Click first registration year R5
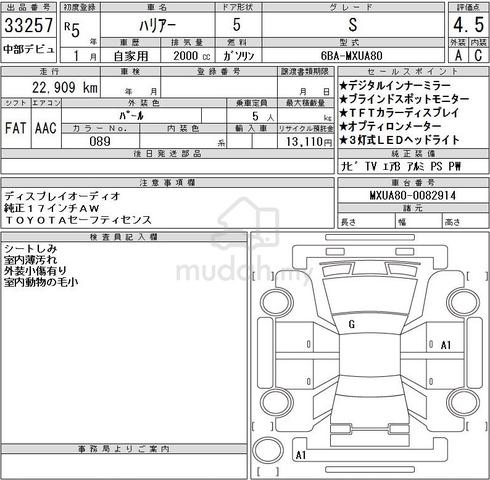490x480 pixels. click(x=72, y=30)
